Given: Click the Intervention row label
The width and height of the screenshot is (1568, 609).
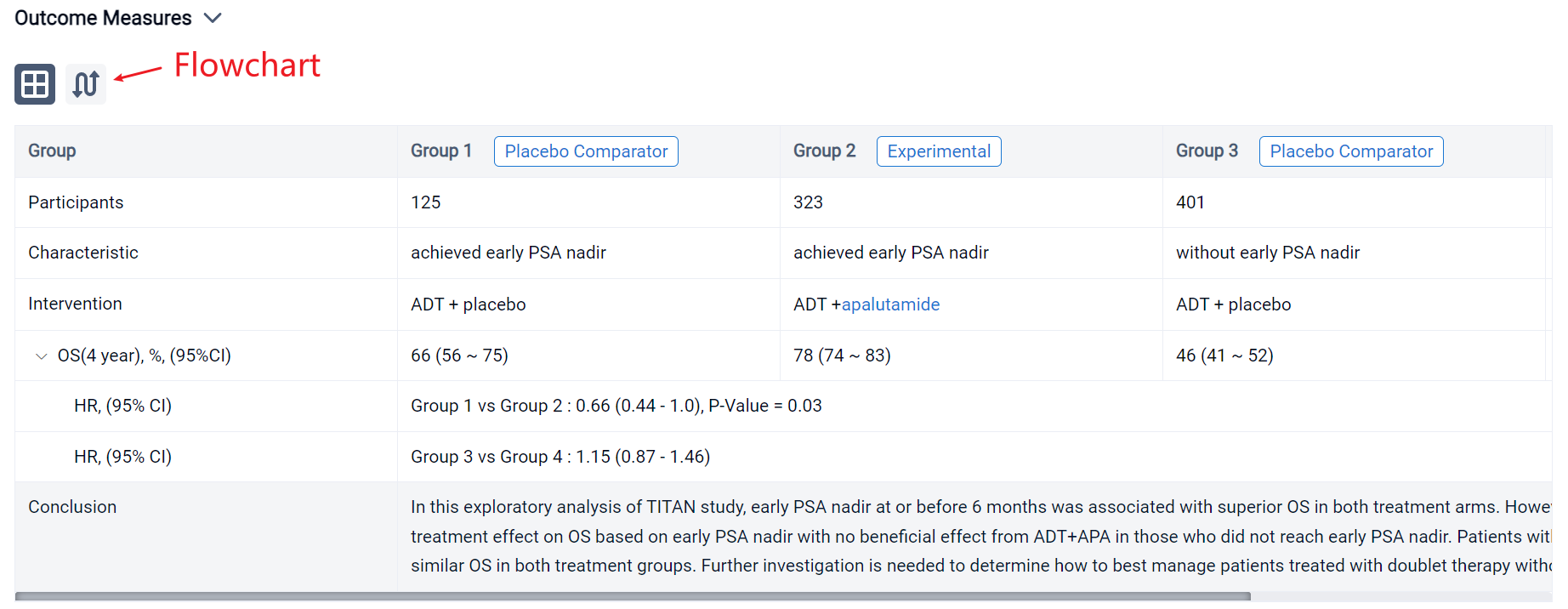Looking at the screenshot, I should click(x=75, y=304).
